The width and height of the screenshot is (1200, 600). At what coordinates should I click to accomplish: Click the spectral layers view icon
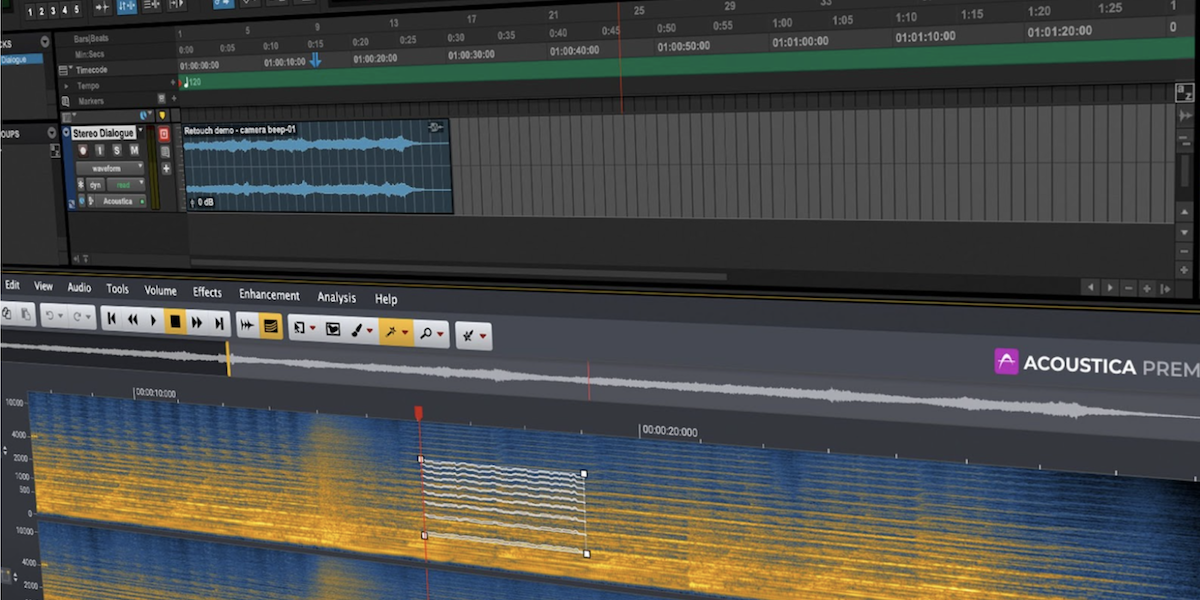point(270,324)
